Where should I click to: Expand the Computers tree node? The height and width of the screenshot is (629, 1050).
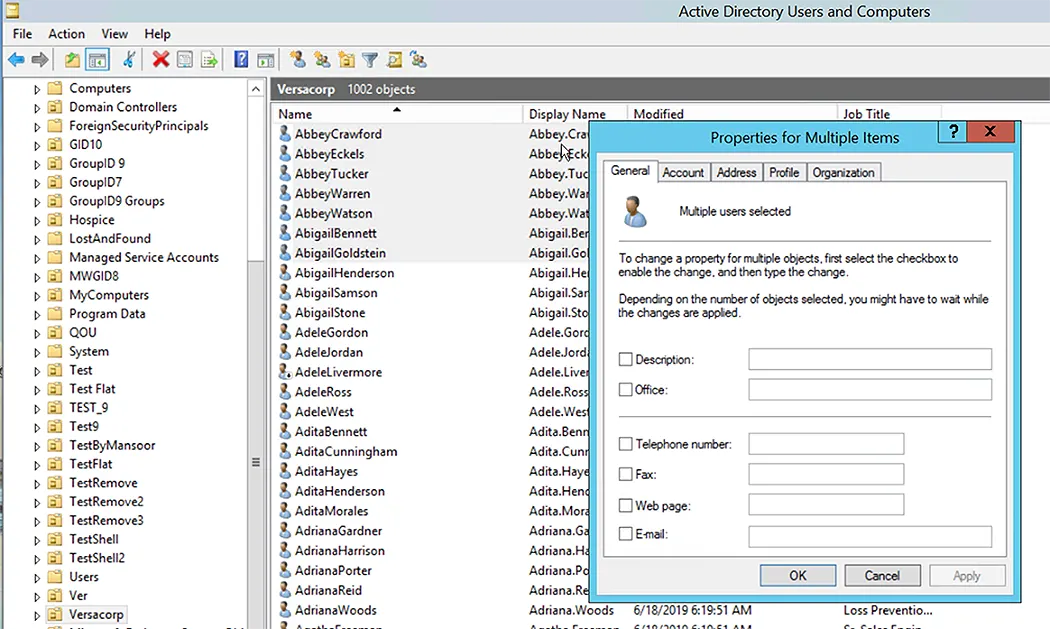[37, 88]
